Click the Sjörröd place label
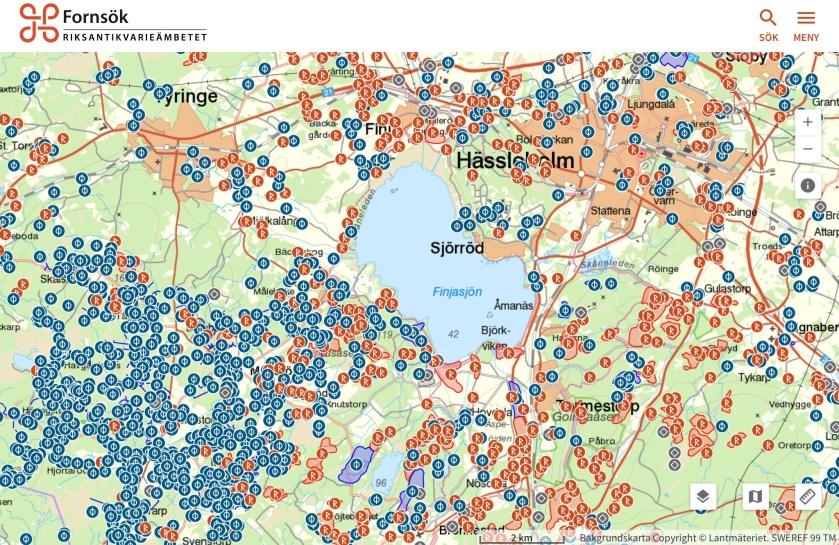The image size is (839, 545). [457, 248]
